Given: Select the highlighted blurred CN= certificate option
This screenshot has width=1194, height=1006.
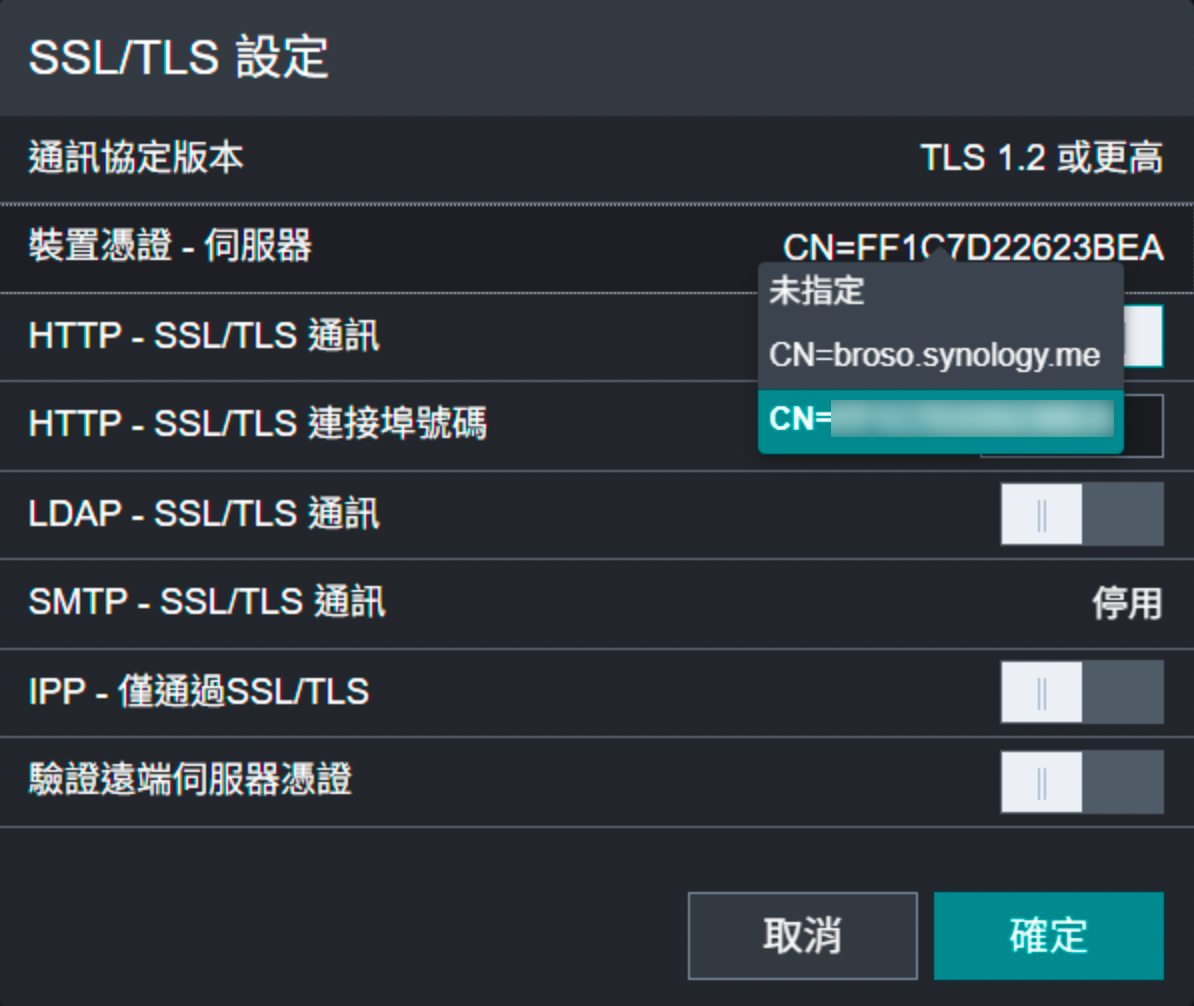Looking at the screenshot, I should pos(940,420).
